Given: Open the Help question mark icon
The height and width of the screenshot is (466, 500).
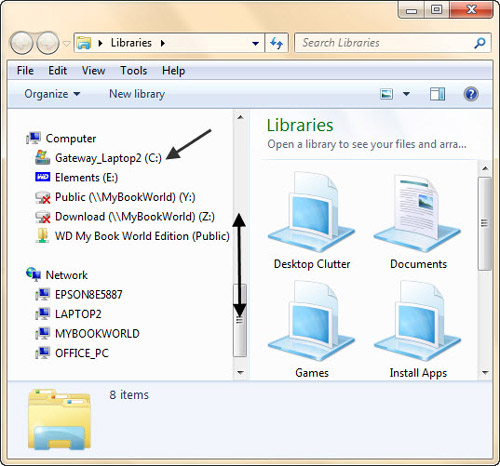Looking at the screenshot, I should coord(471,94).
